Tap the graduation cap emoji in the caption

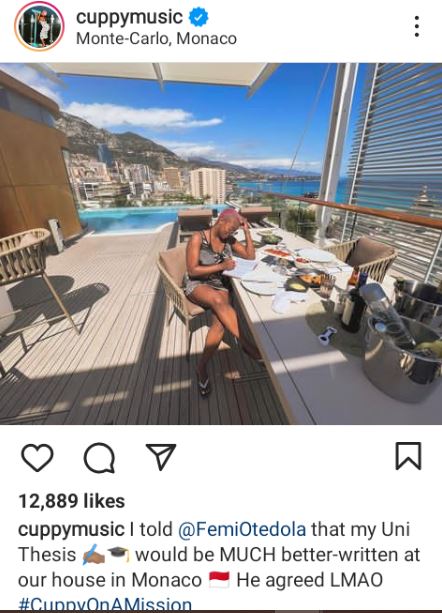click(x=120, y=555)
